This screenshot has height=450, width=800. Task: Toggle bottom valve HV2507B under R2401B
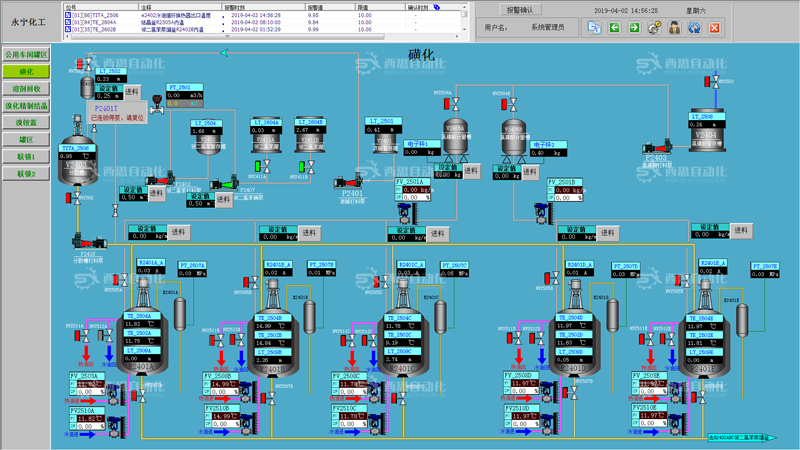coord(268,398)
